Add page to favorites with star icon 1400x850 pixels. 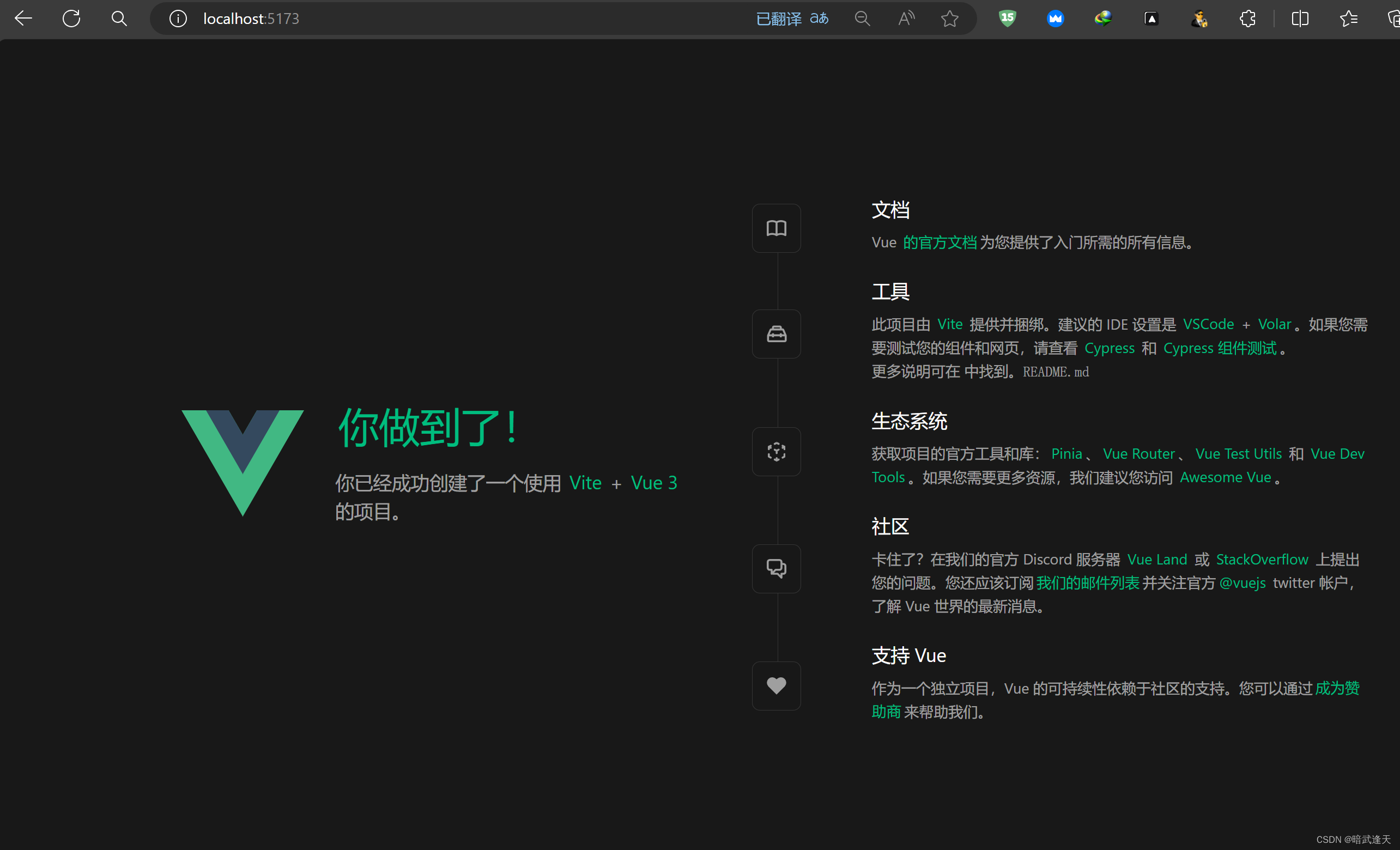pyautogui.click(x=949, y=19)
